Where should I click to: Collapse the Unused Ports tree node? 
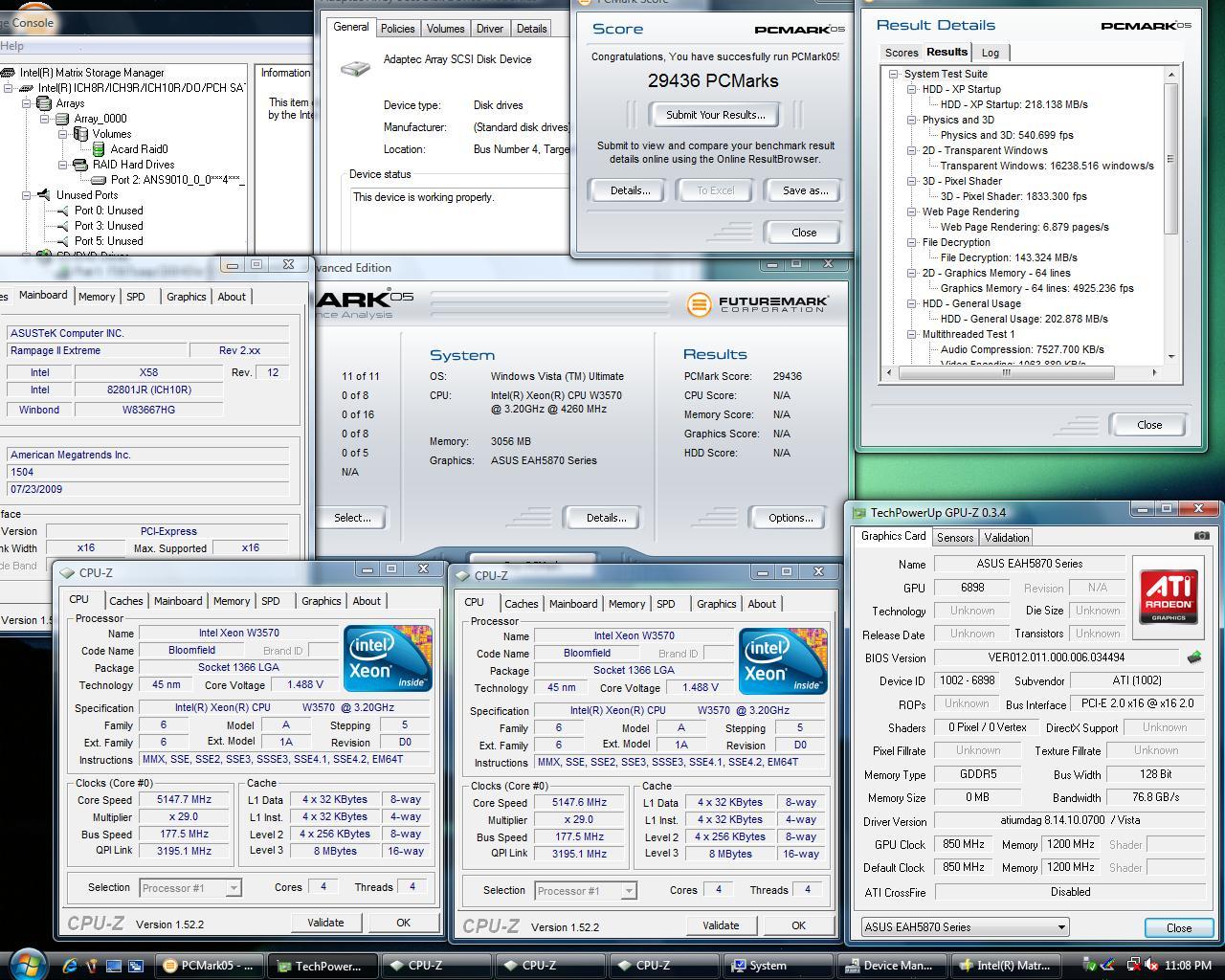pyautogui.click(x=28, y=195)
